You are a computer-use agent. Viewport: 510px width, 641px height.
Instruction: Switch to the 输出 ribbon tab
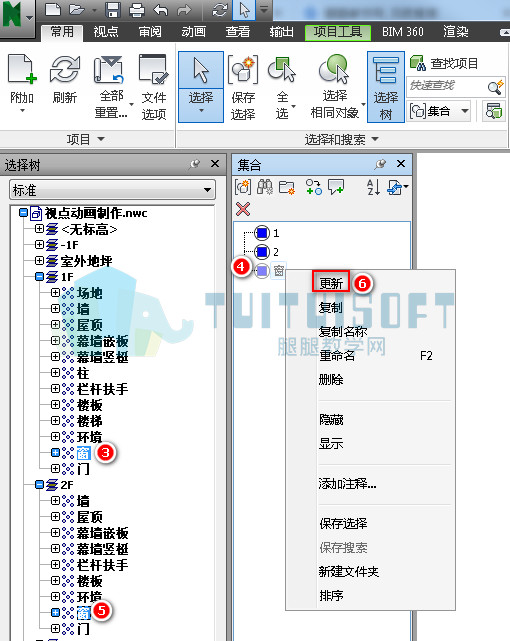coord(282,32)
